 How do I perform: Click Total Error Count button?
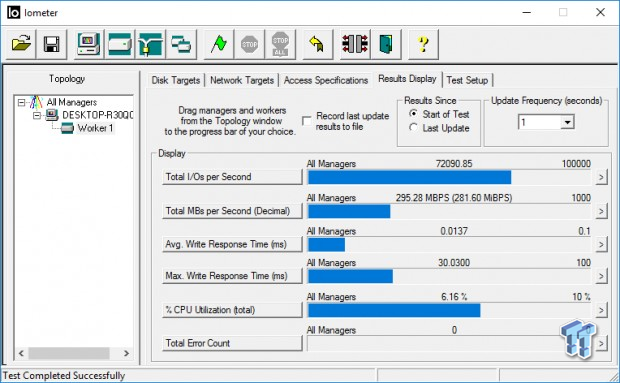click(x=232, y=343)
